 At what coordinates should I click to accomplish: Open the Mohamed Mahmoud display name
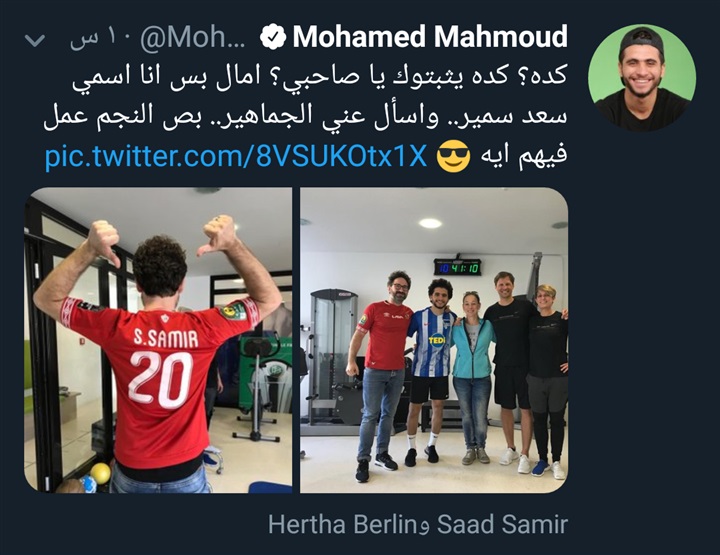click(430, 37)
